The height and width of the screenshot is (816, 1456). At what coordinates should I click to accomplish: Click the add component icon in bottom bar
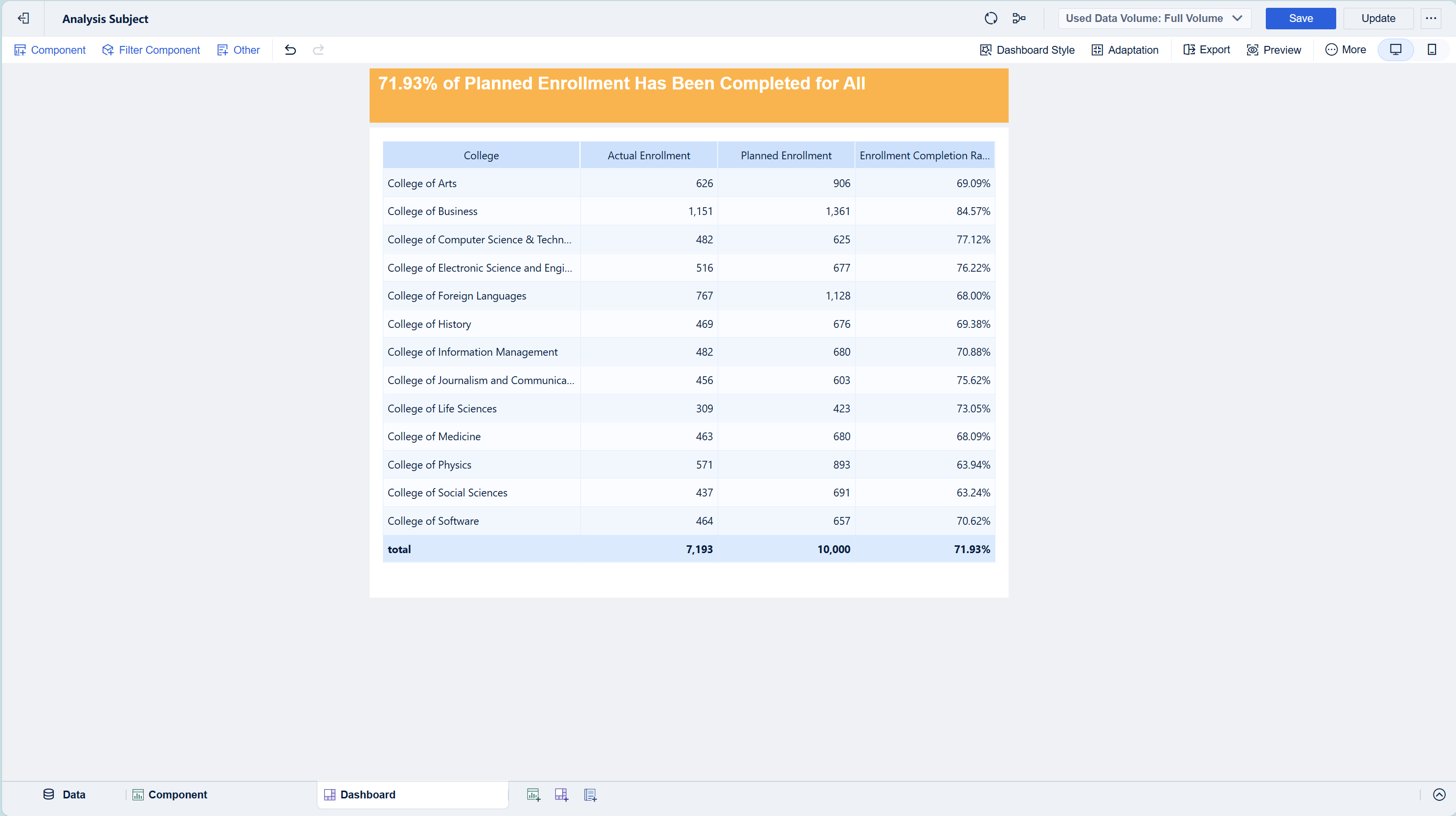coord(533,795)
